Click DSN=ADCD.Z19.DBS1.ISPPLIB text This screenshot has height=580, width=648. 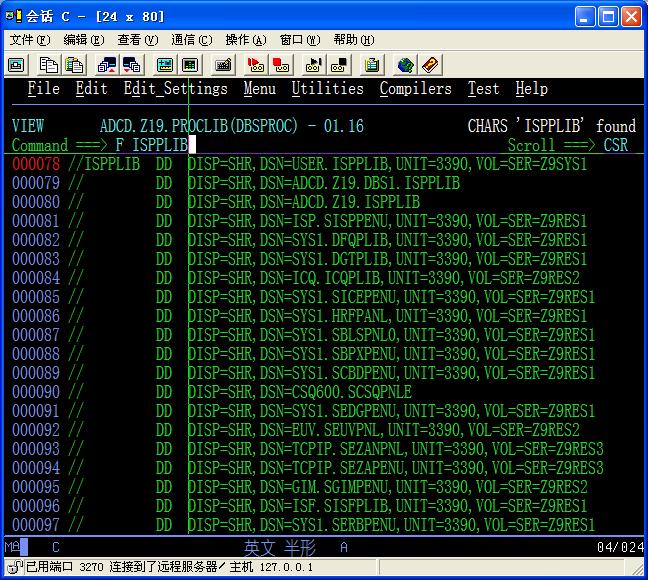coord(360,183)
